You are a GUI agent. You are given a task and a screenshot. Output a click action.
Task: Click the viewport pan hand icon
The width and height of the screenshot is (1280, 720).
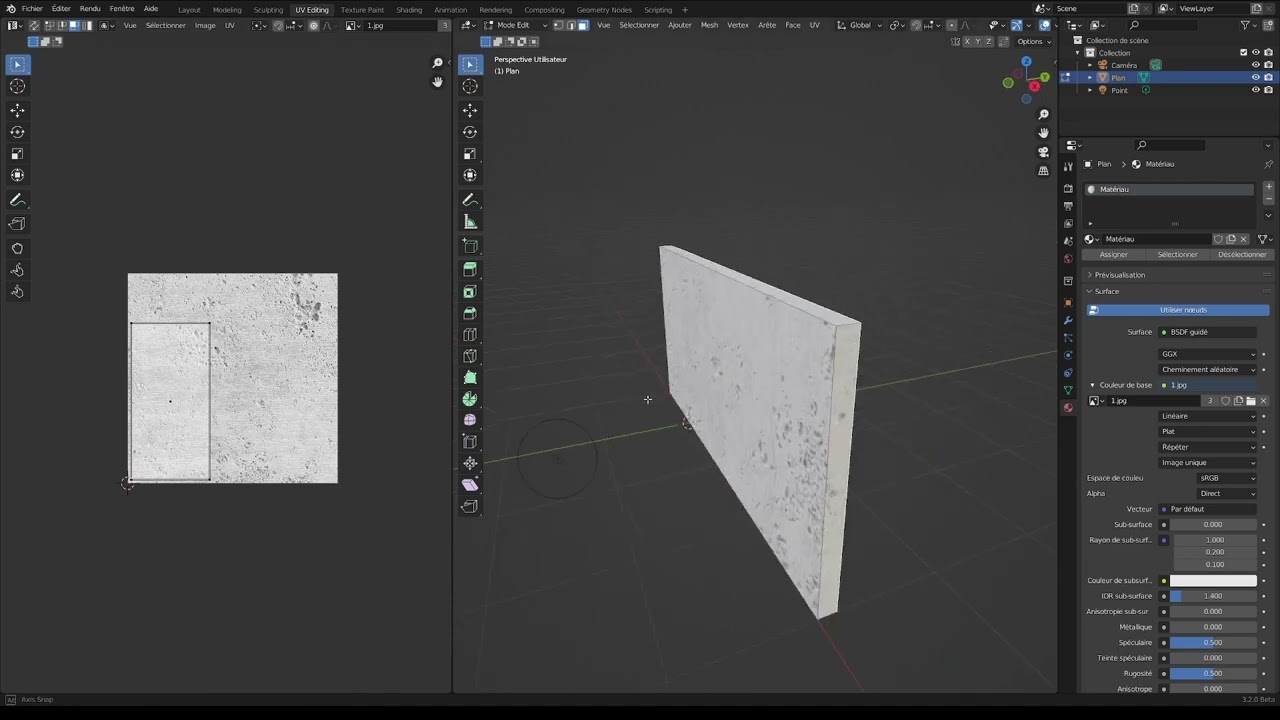pos(1043,133)
